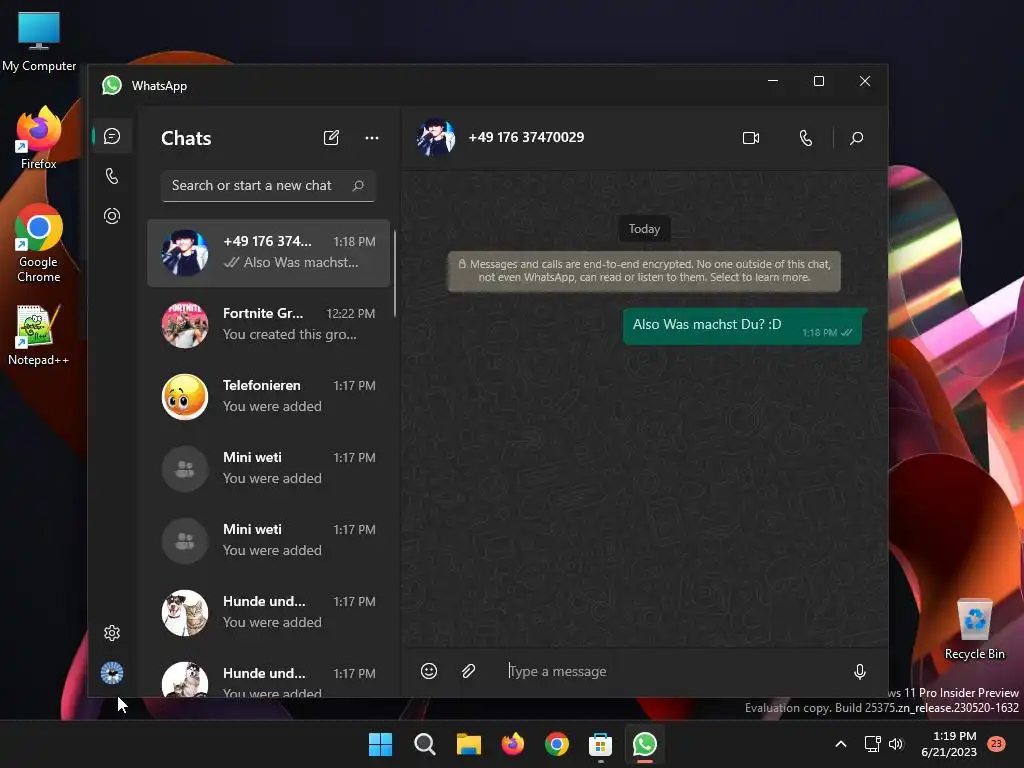Expand the system tray hidden icons chevron

pos(841,744)
